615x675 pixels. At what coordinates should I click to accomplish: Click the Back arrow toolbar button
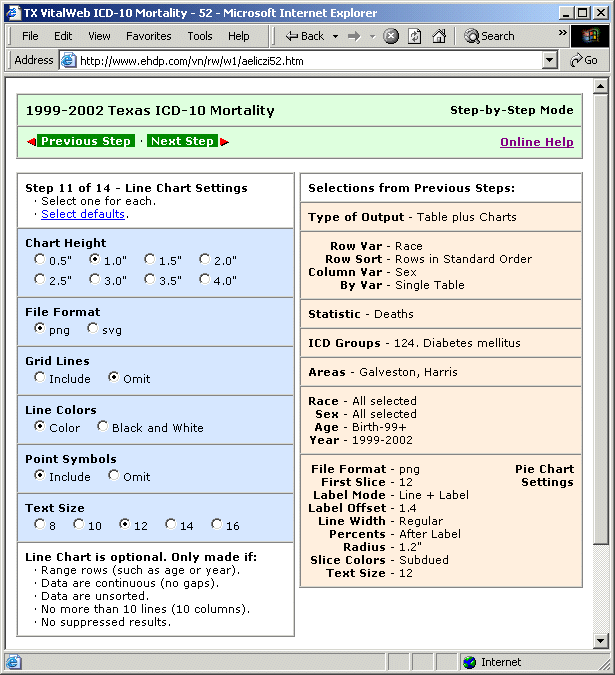[x=305, y=36]
